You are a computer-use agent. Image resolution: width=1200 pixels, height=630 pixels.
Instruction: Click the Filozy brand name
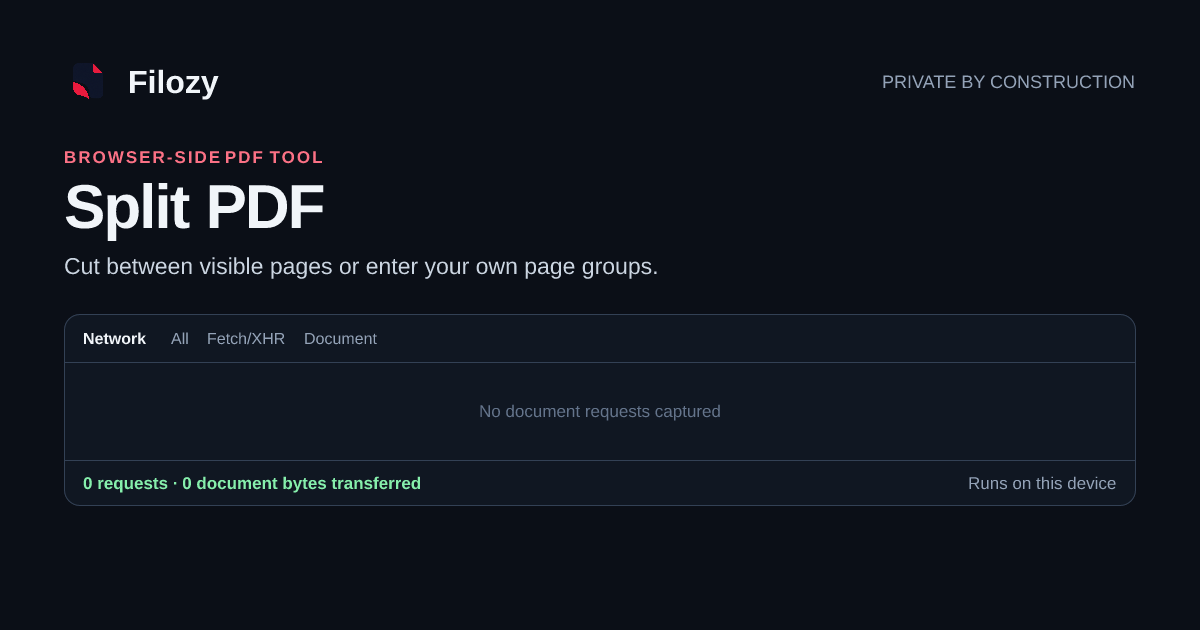(173, 82)
